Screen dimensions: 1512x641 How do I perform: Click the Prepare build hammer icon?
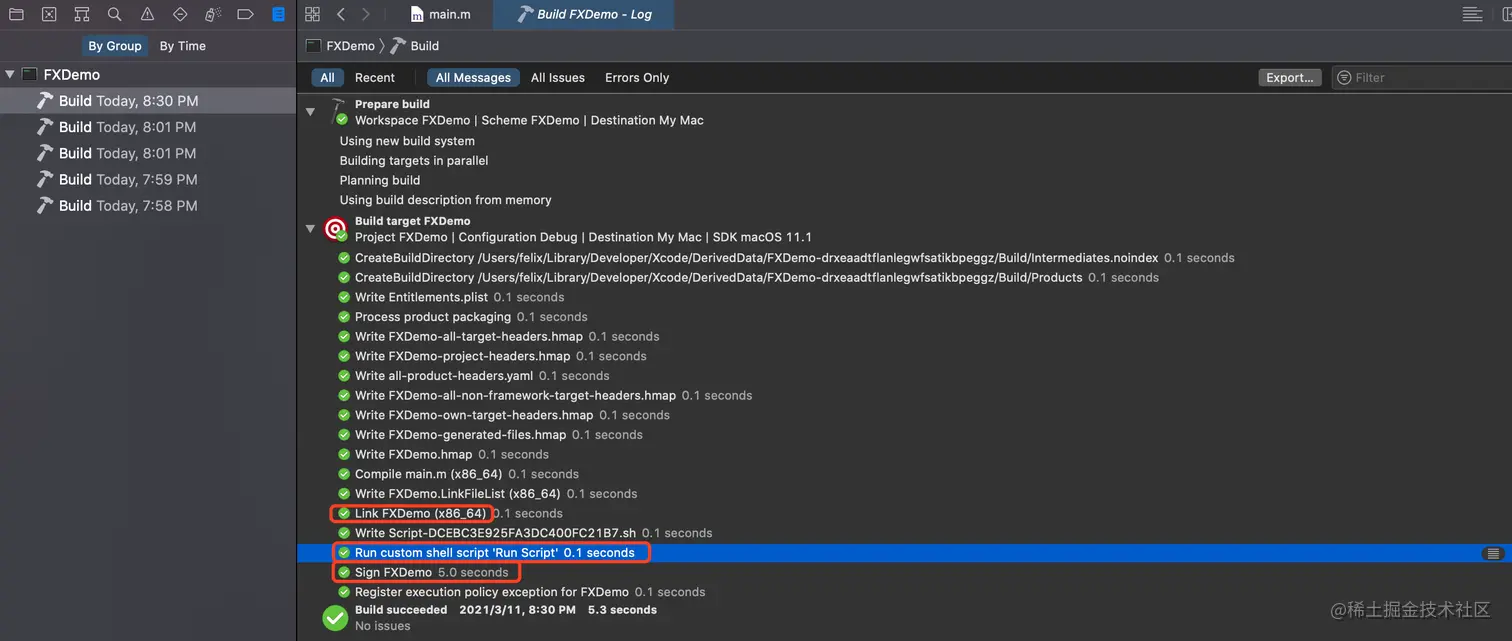(338, 111)
